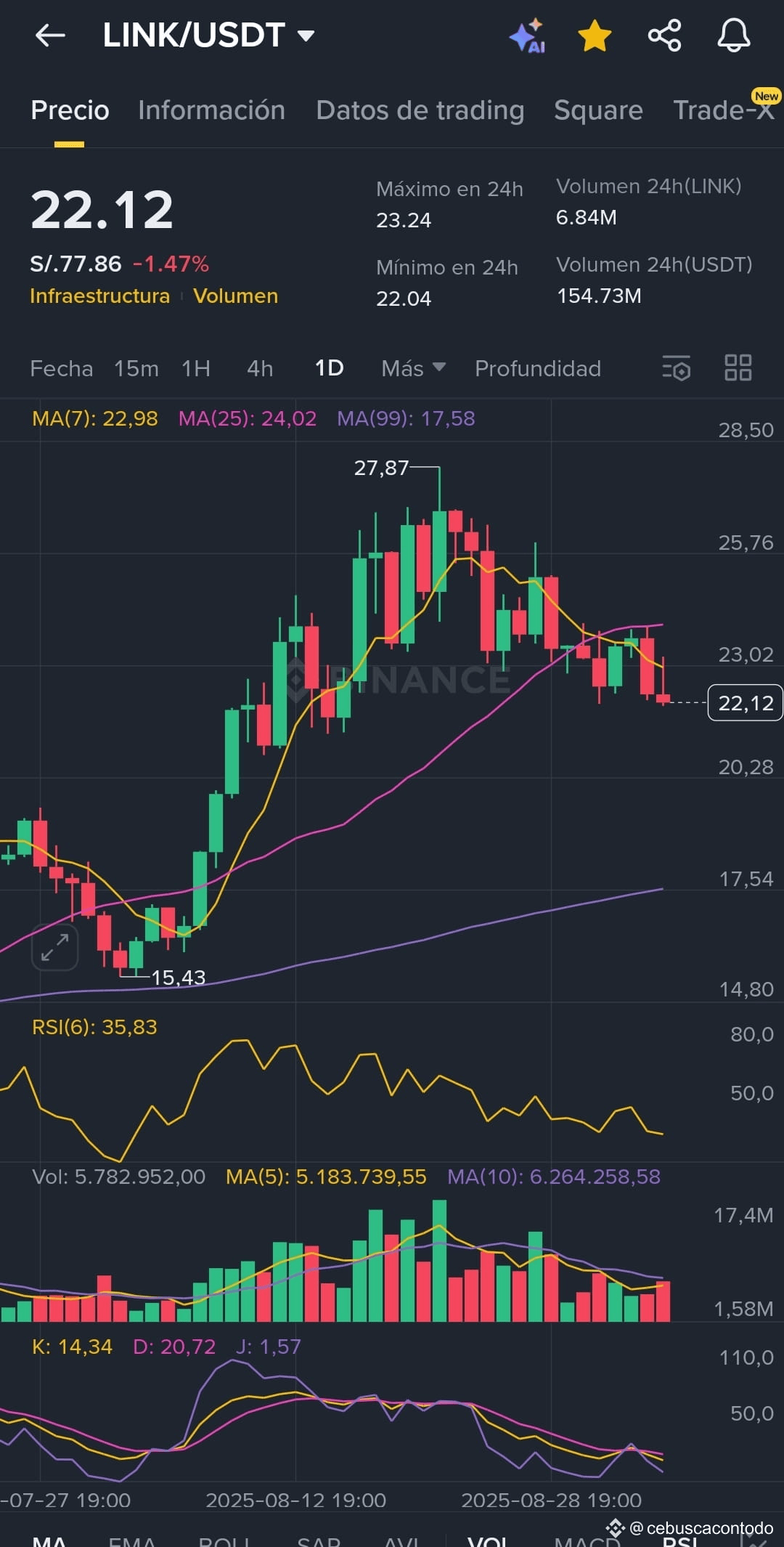The image size is (784, 1547).
Task: Tap the -1.47% change value
Action: point(171,264)
